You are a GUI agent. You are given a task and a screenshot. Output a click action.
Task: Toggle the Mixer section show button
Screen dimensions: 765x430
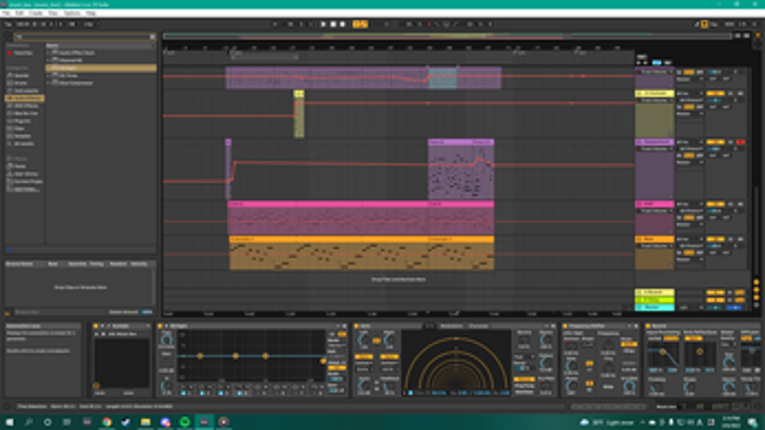tap(757, 298)
